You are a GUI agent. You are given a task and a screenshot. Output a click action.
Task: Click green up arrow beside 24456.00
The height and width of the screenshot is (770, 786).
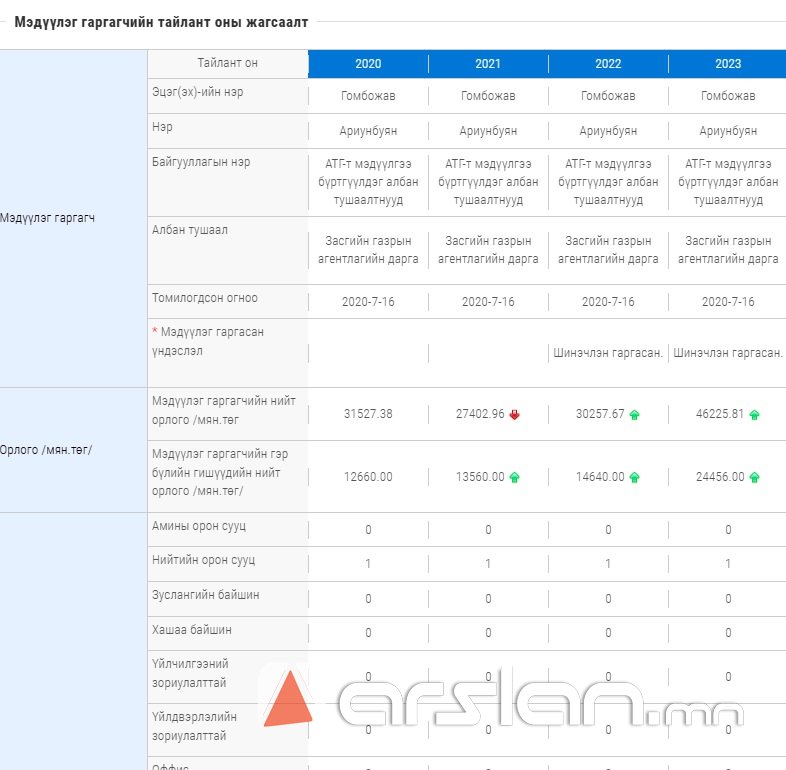point(755,478)
